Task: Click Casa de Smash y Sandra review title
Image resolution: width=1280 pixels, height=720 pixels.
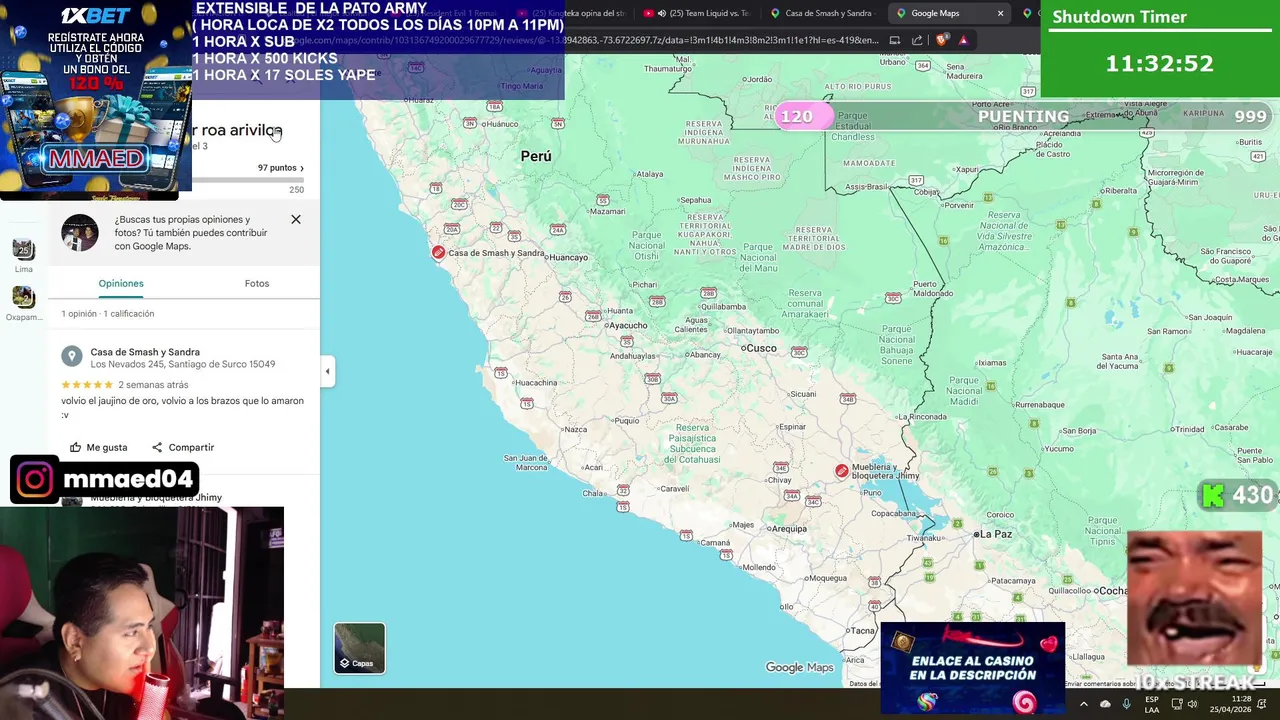Action: [x=145, y=352]
